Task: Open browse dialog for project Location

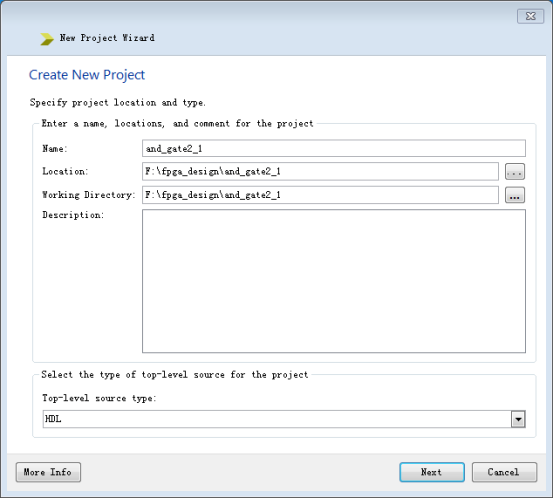Action: coord(515,172)
